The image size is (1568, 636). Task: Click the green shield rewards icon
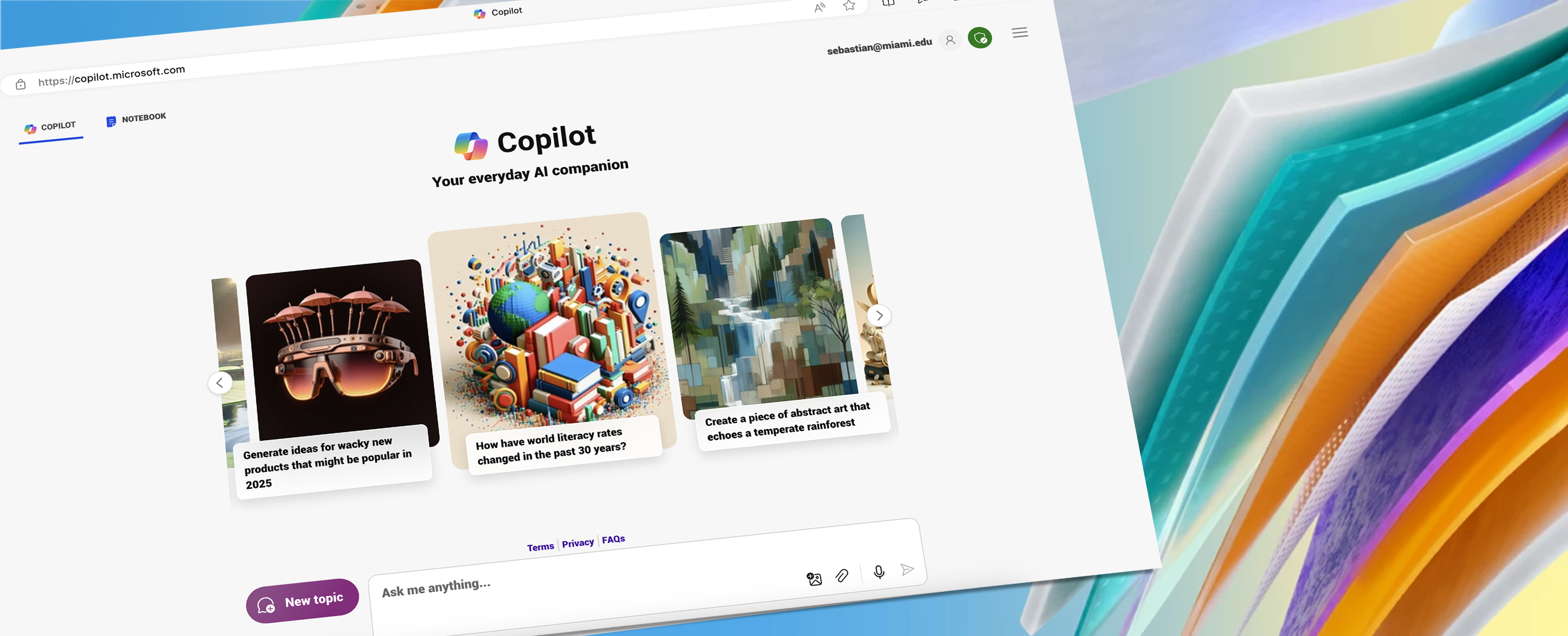(980, 38)
